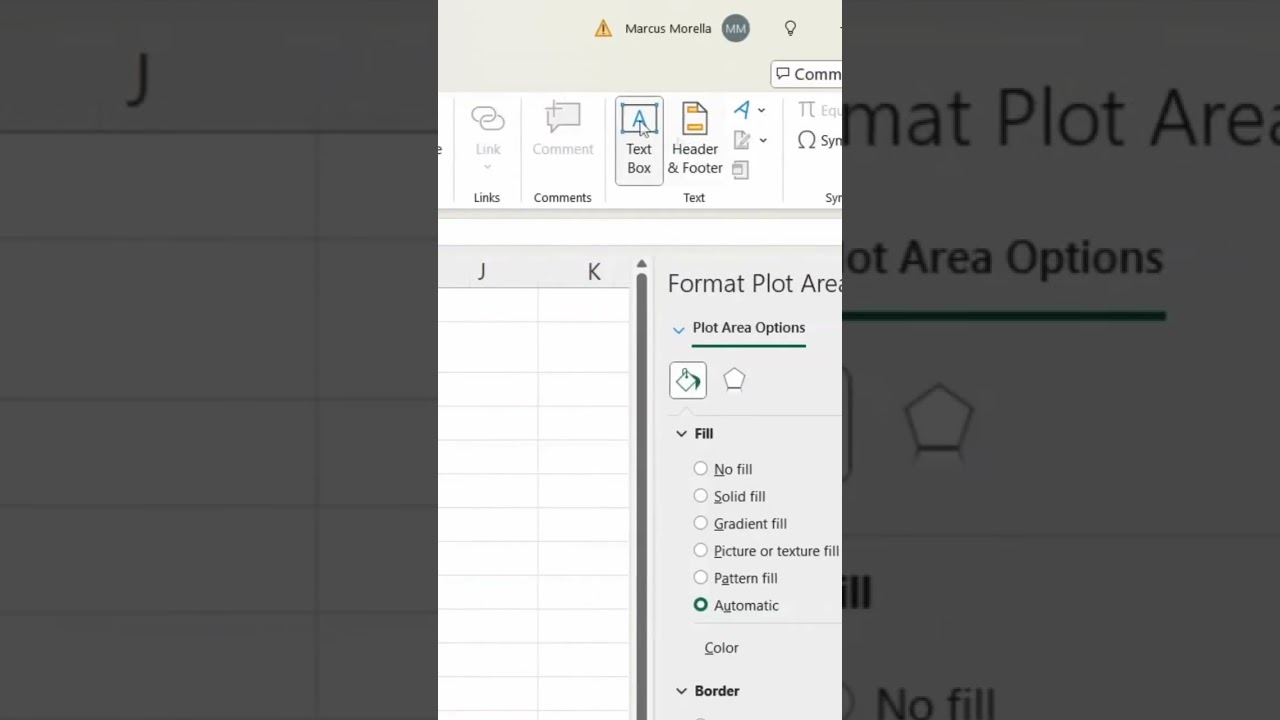
Task: Select the Fill & Line paint bucket tab
Action: click(688, 380)
